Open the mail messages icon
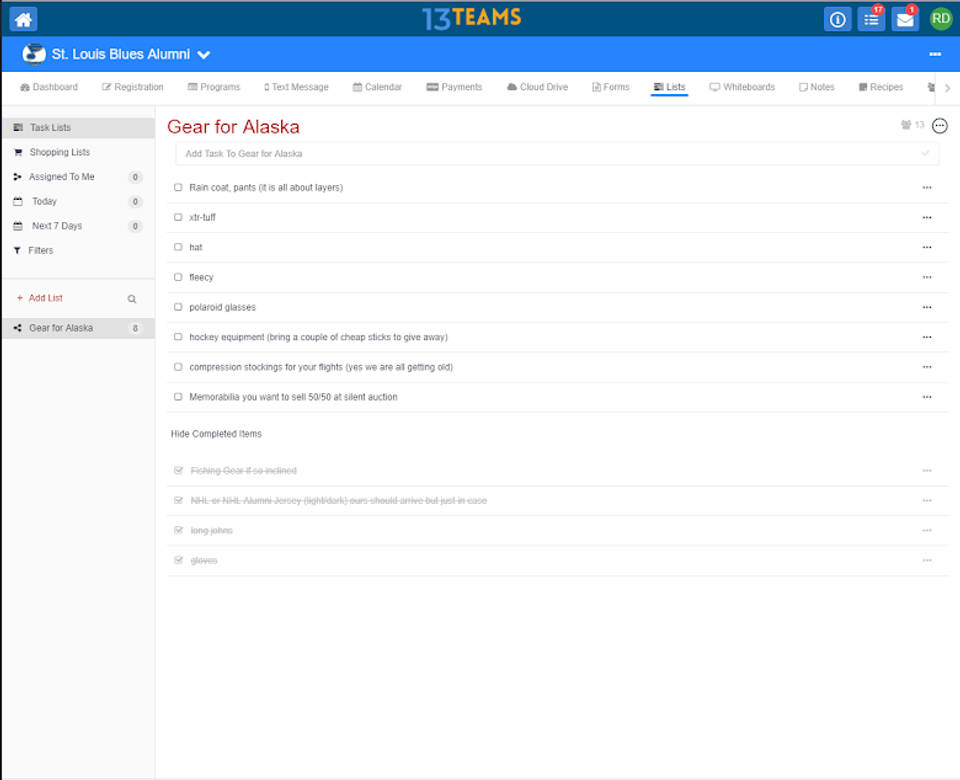 pos(905,19)
